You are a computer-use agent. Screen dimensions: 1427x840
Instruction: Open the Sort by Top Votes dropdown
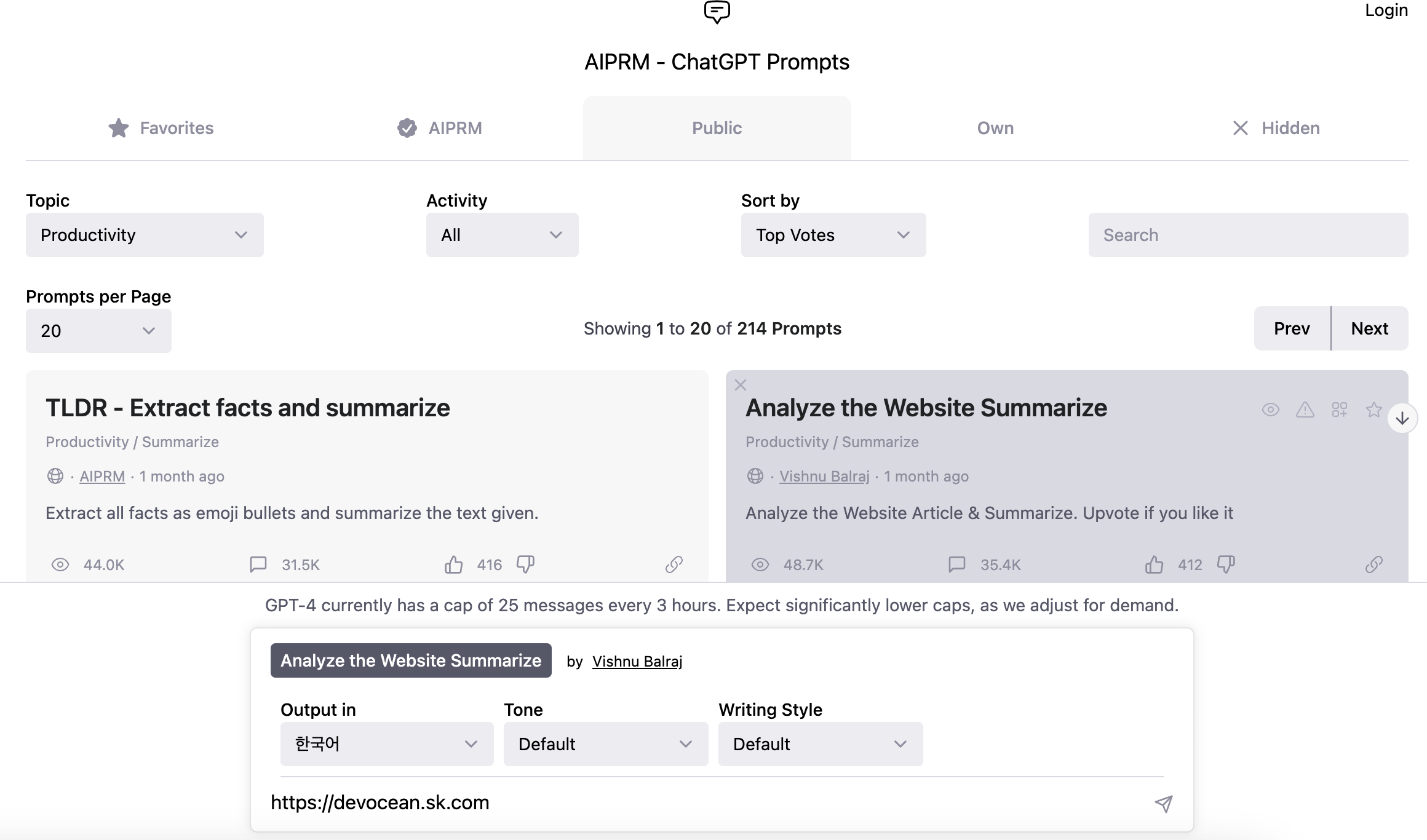[x=833, y=235]
